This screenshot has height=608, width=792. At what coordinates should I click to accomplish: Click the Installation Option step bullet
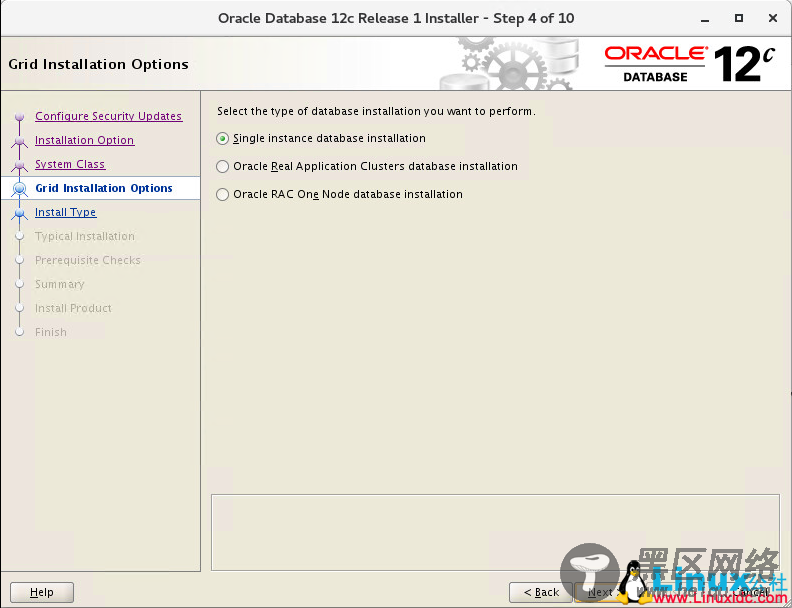(20, 141)
